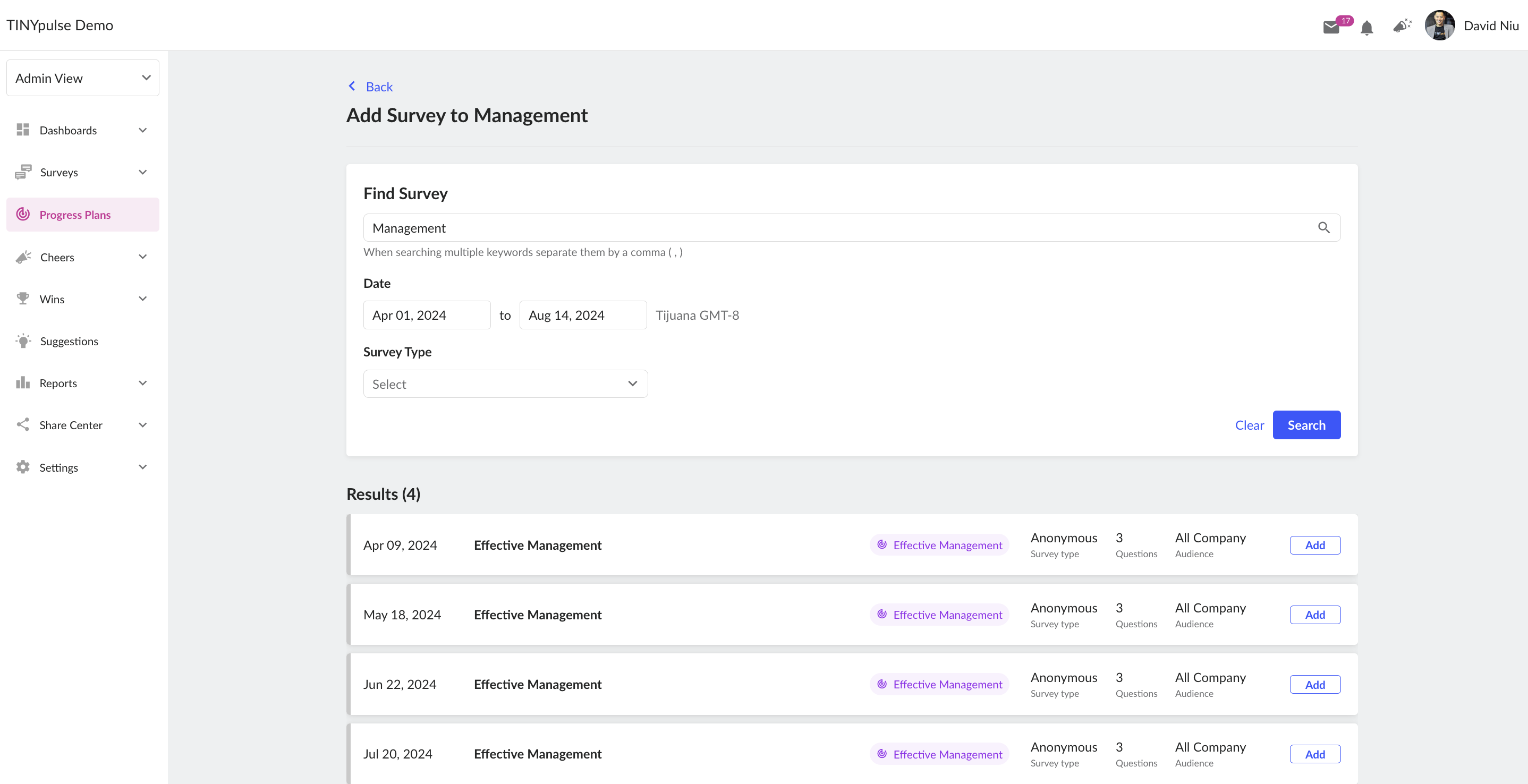This screenshot has height=784, width=1528.
Task: Click the Clear link
Action: pyautogui.click(x=1249, y=425)
